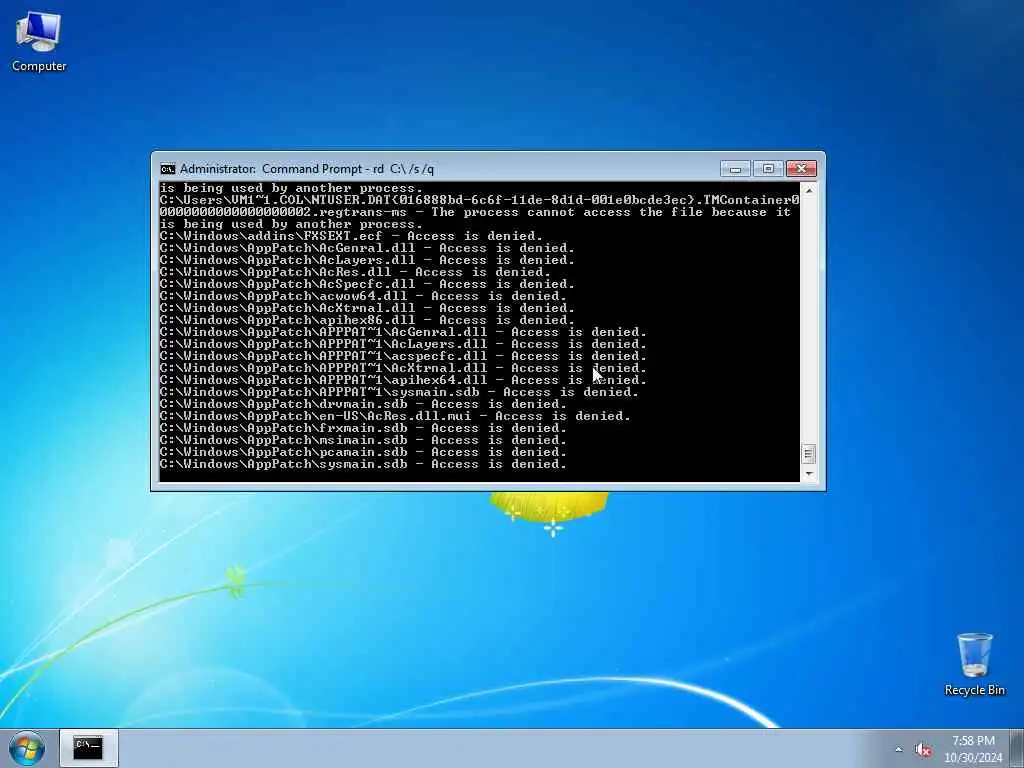
Task: Click the AppPatch\AcXtrnal.dll line
Action: click(367, 308)
